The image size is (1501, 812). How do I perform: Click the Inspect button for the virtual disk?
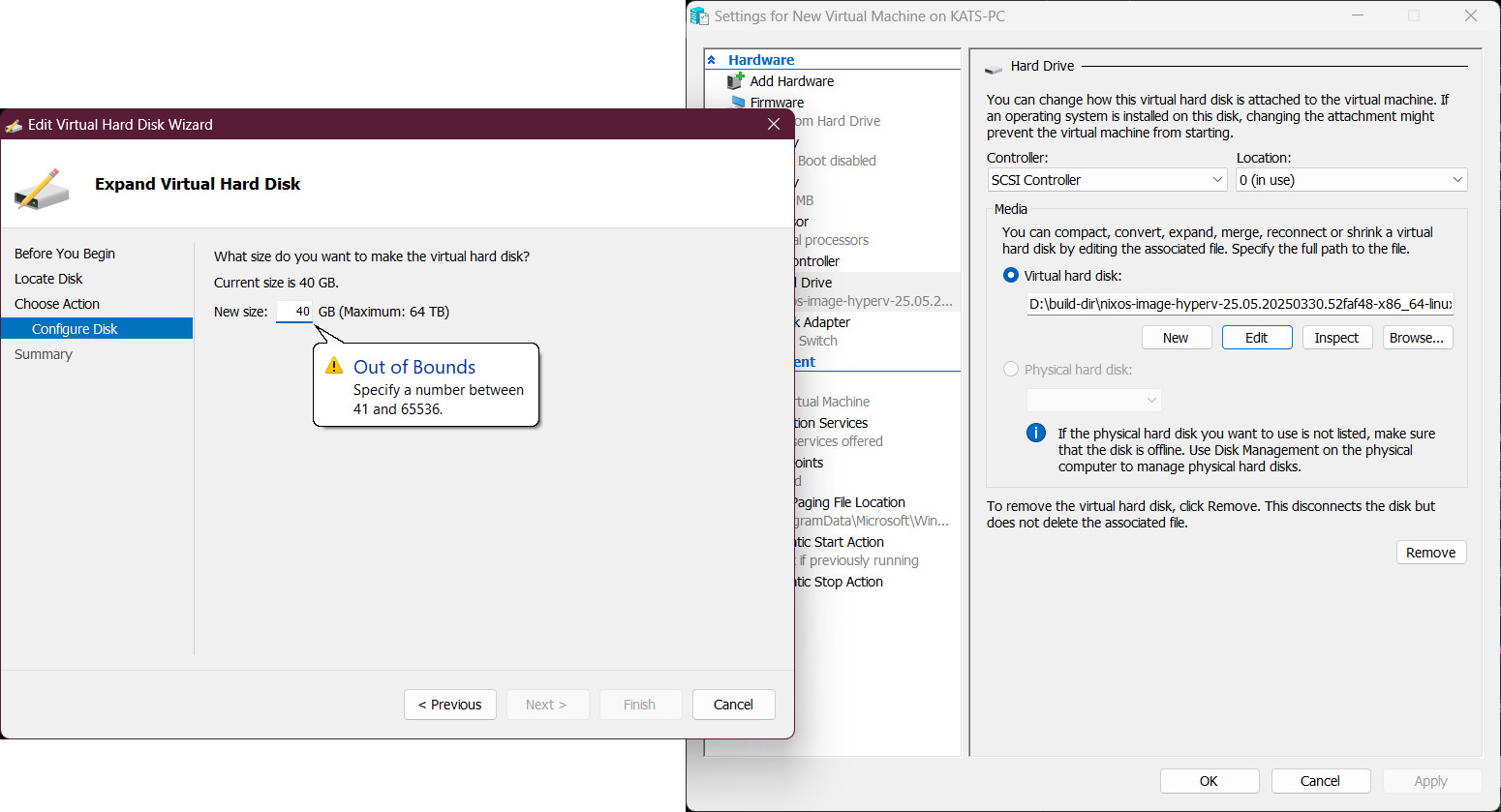pyautogui.click(x=1337, y=338)
